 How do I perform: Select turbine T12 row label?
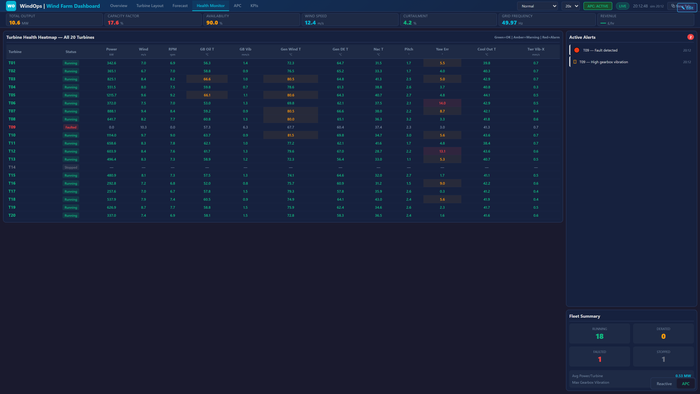[x=12, y=151]
